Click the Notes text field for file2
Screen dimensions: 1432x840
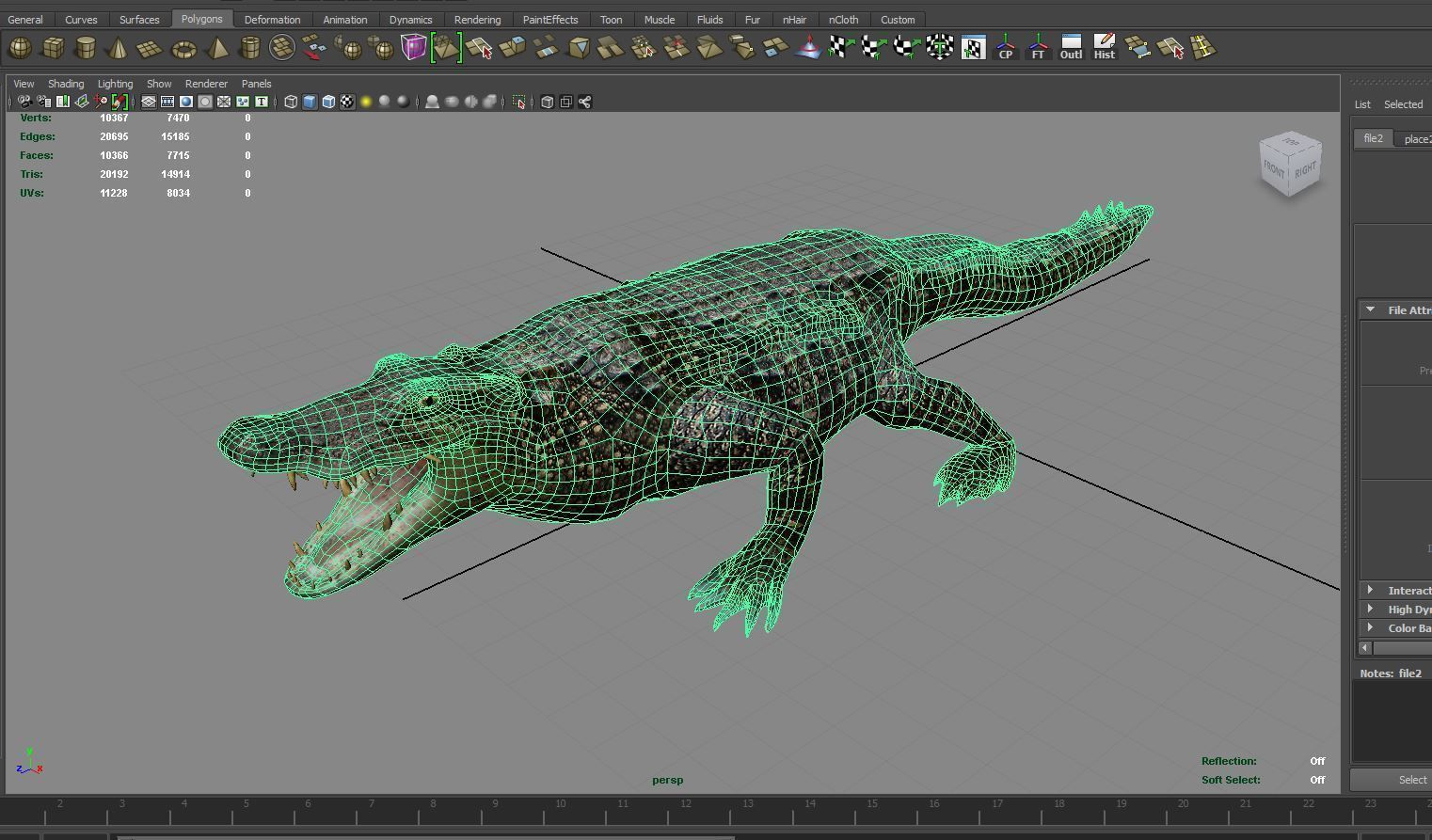click(1392, 720)
